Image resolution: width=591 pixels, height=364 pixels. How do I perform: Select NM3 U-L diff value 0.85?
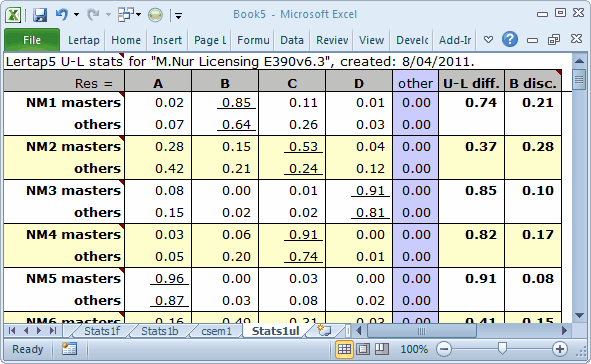pos(471,191)
